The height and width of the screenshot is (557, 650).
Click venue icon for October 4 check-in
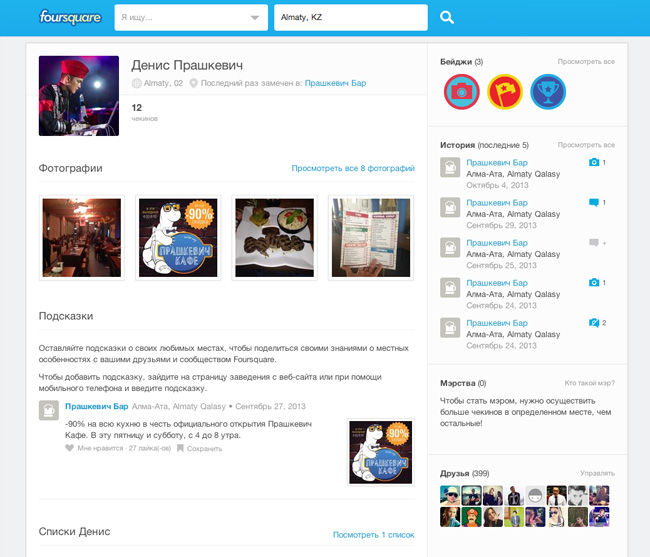click(x=450, y=167)
